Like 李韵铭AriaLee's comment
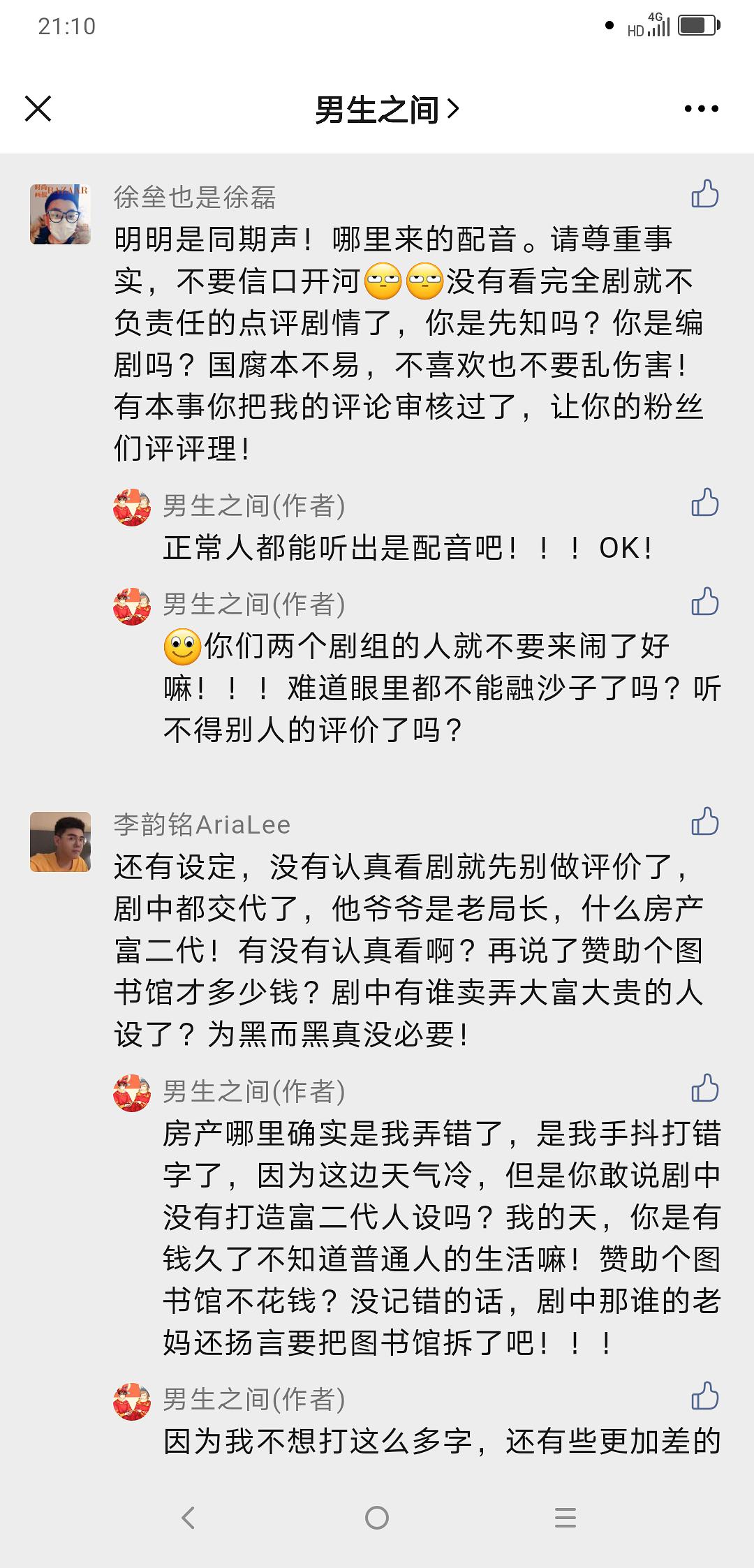The image size is (754, 1568). coord(704,822)
